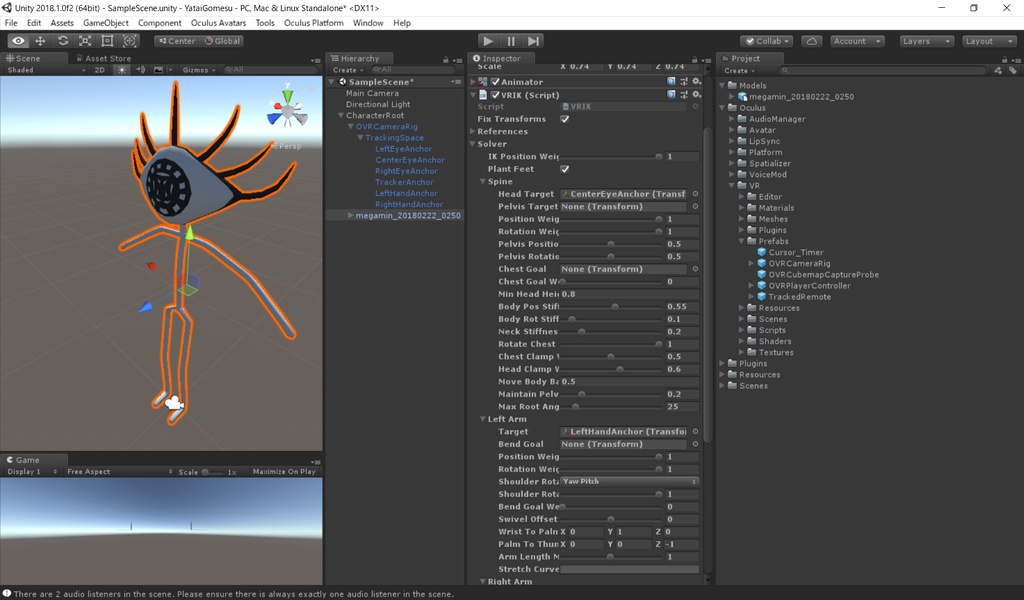Open the Layers dropdown

[x=926, y=41]
